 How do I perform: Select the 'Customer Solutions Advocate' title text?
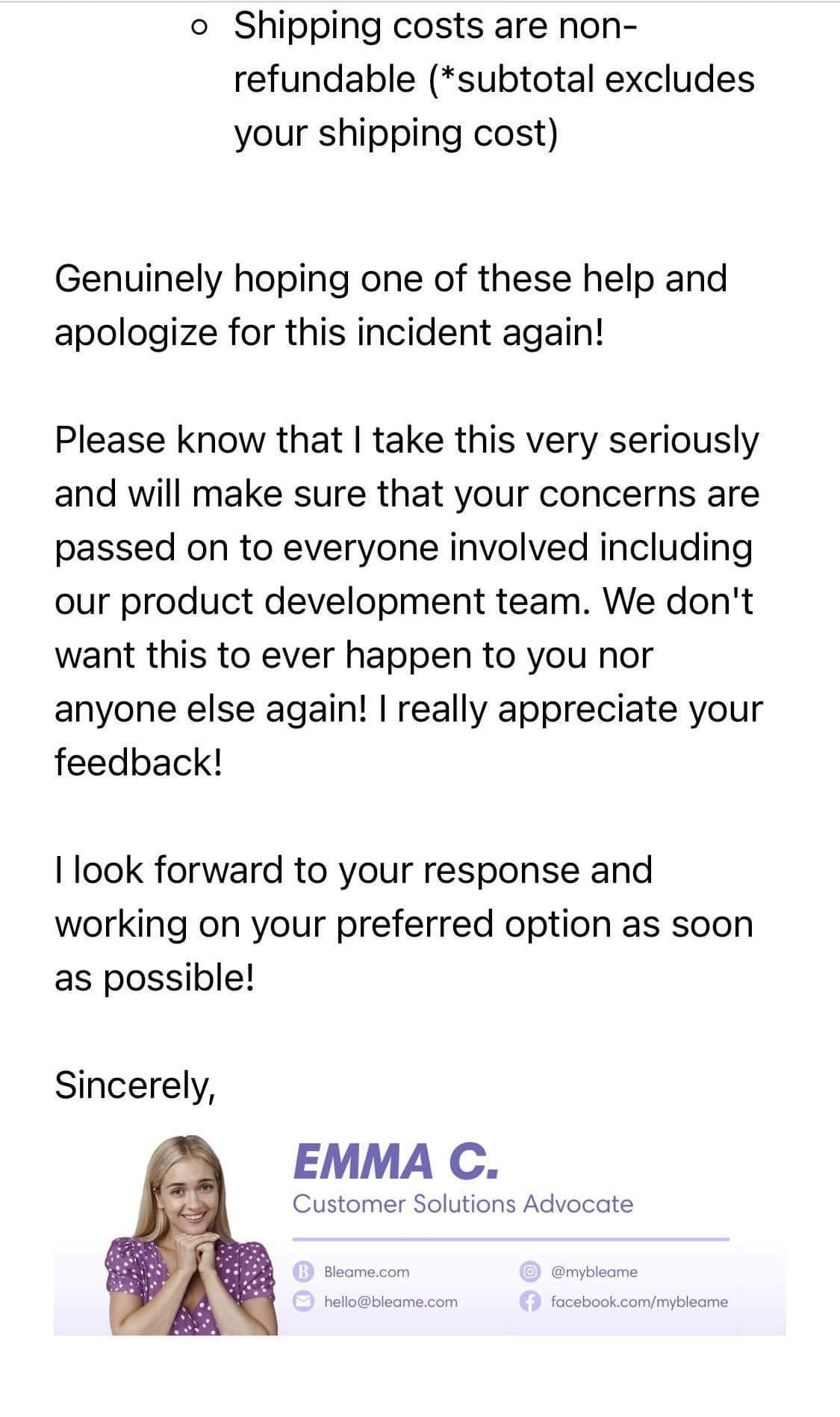[x=463, y=1204]
